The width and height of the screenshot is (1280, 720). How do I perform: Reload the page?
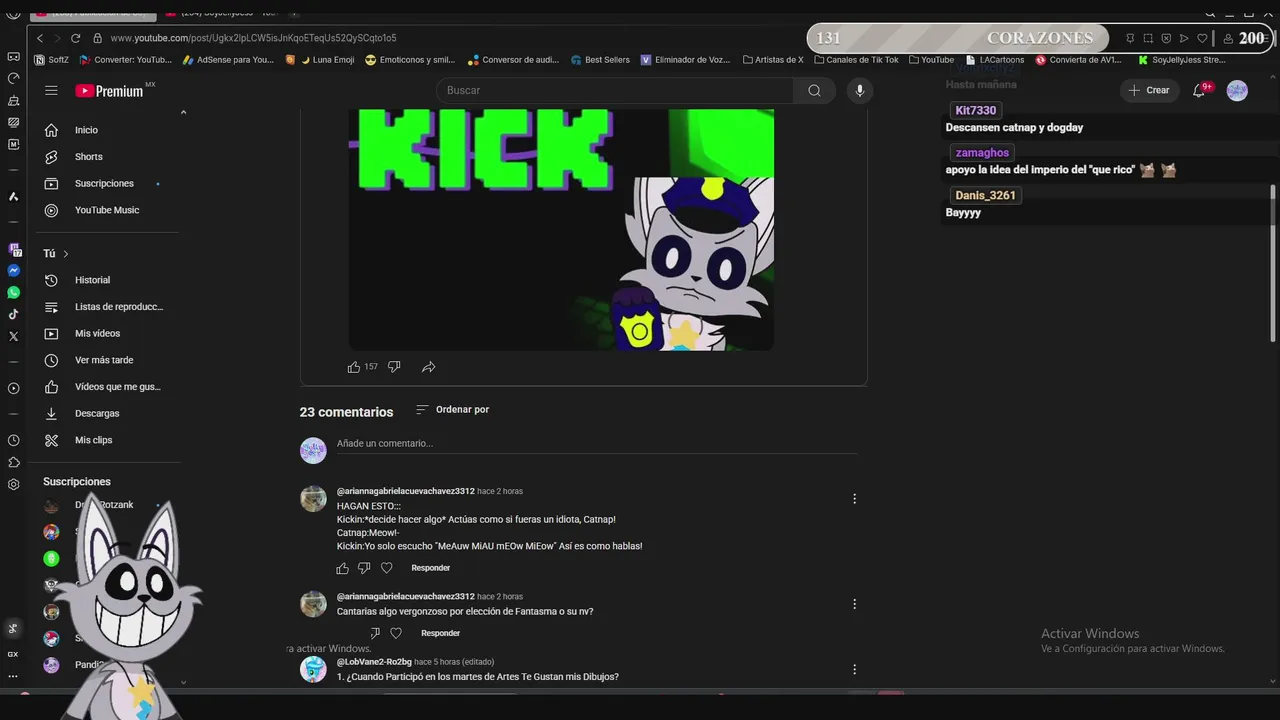click(75, 38)
